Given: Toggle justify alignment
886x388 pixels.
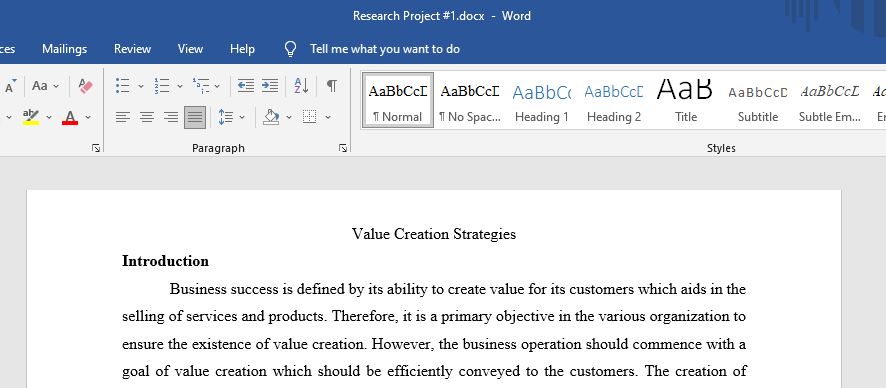Looking at the screenshot, I should pyautogui.click(x=195, y=117).
